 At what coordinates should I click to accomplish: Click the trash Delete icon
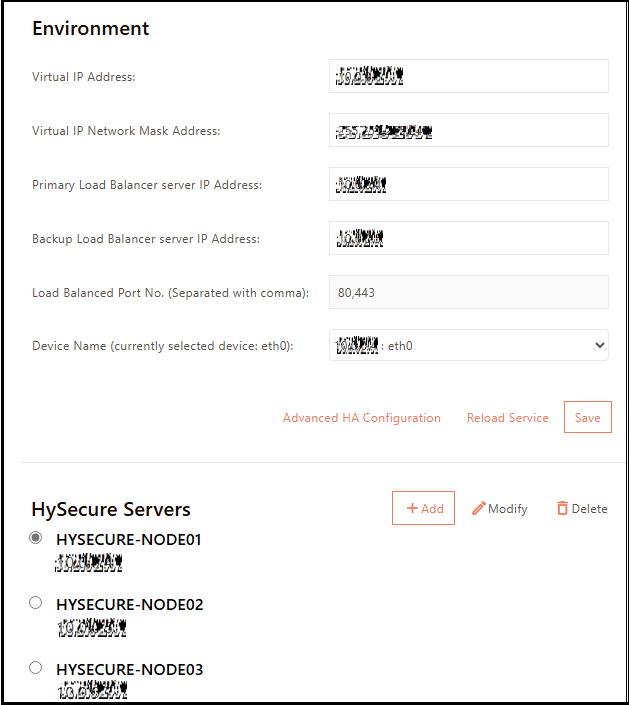point(562,509)
